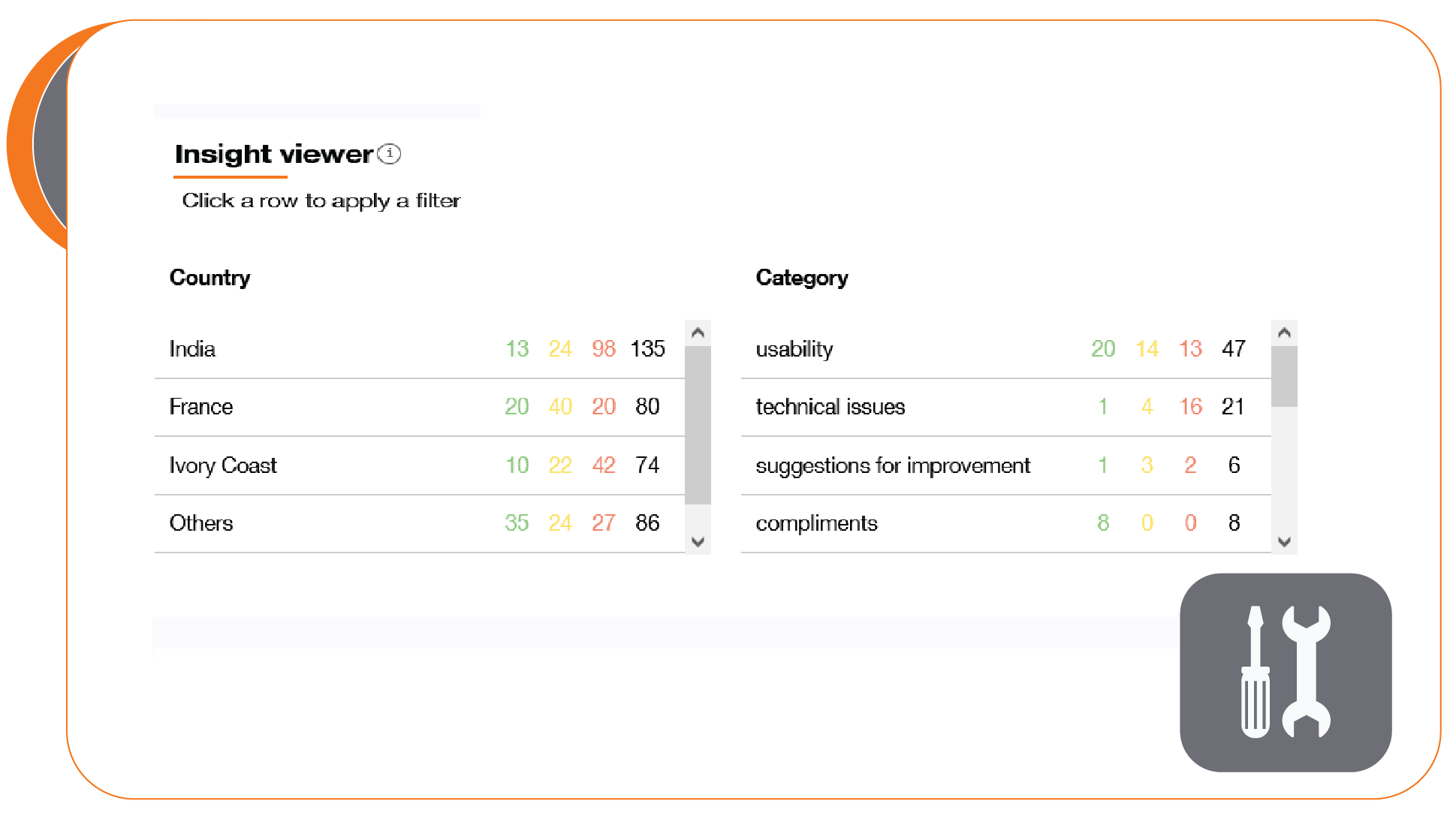Click the Country column header

pos(210,278)
